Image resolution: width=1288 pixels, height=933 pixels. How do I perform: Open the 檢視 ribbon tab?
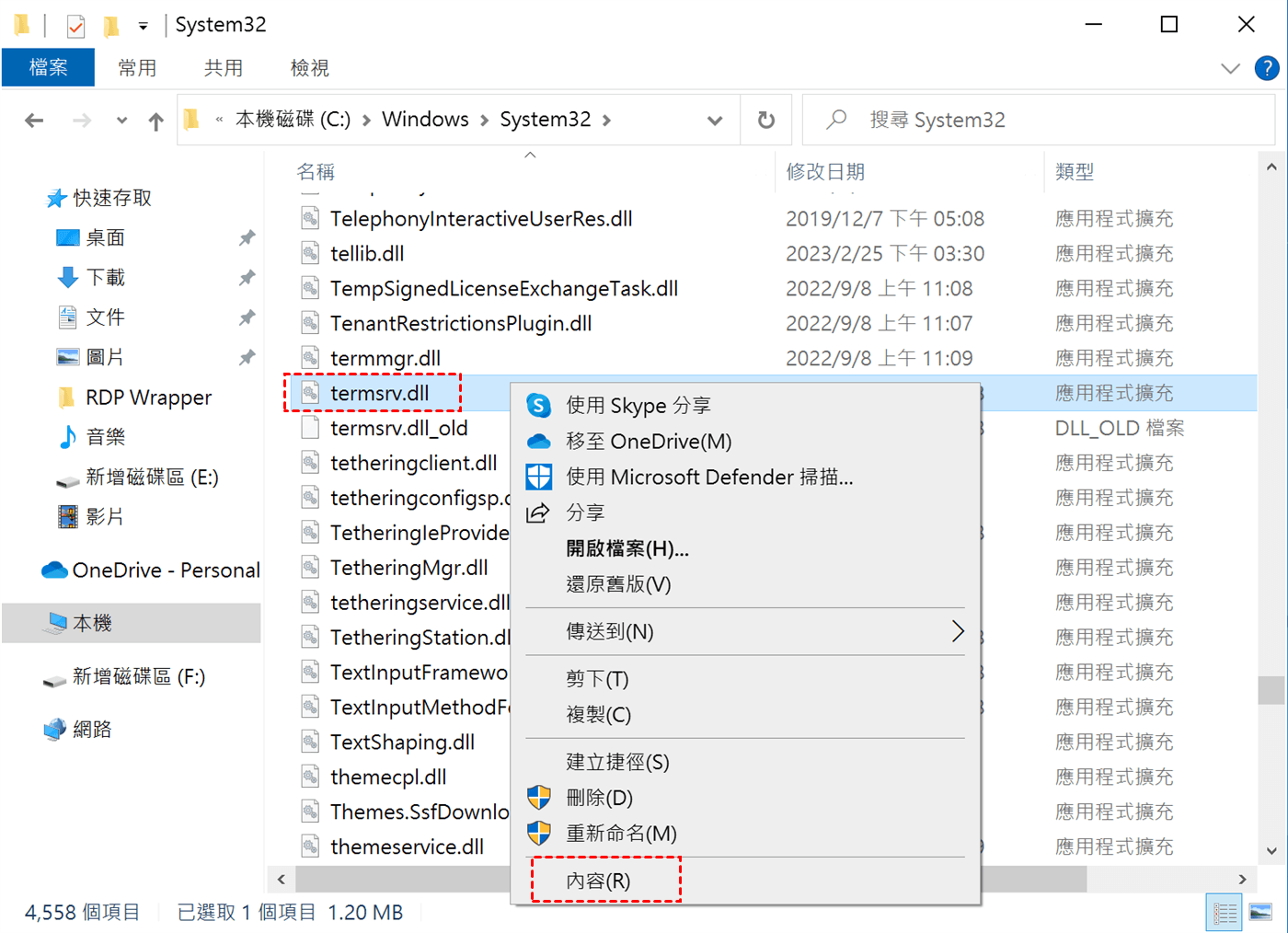(x=309, y=67)
